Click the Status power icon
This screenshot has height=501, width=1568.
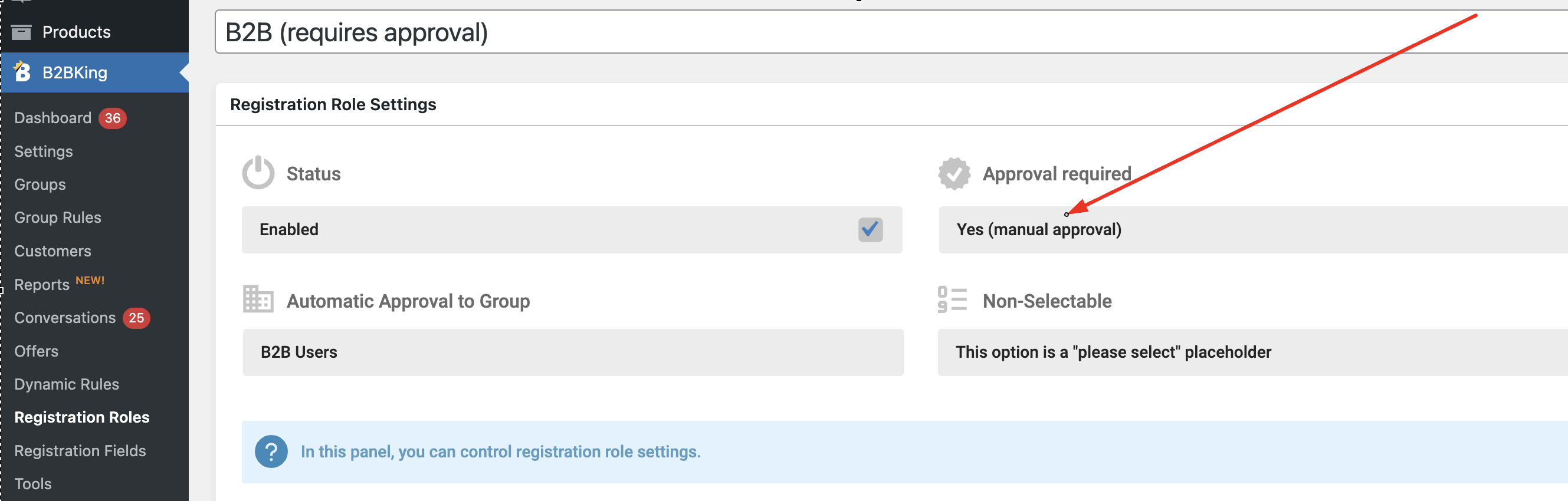click(258, 173)
